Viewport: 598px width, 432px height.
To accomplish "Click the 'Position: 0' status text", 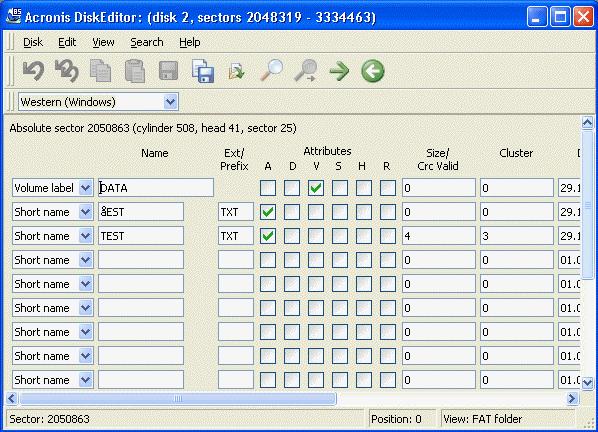I will (396, 419).
